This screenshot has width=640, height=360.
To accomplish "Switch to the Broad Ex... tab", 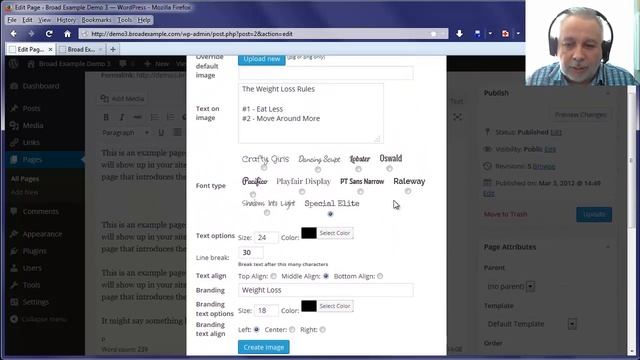I will tap(81, 49).
